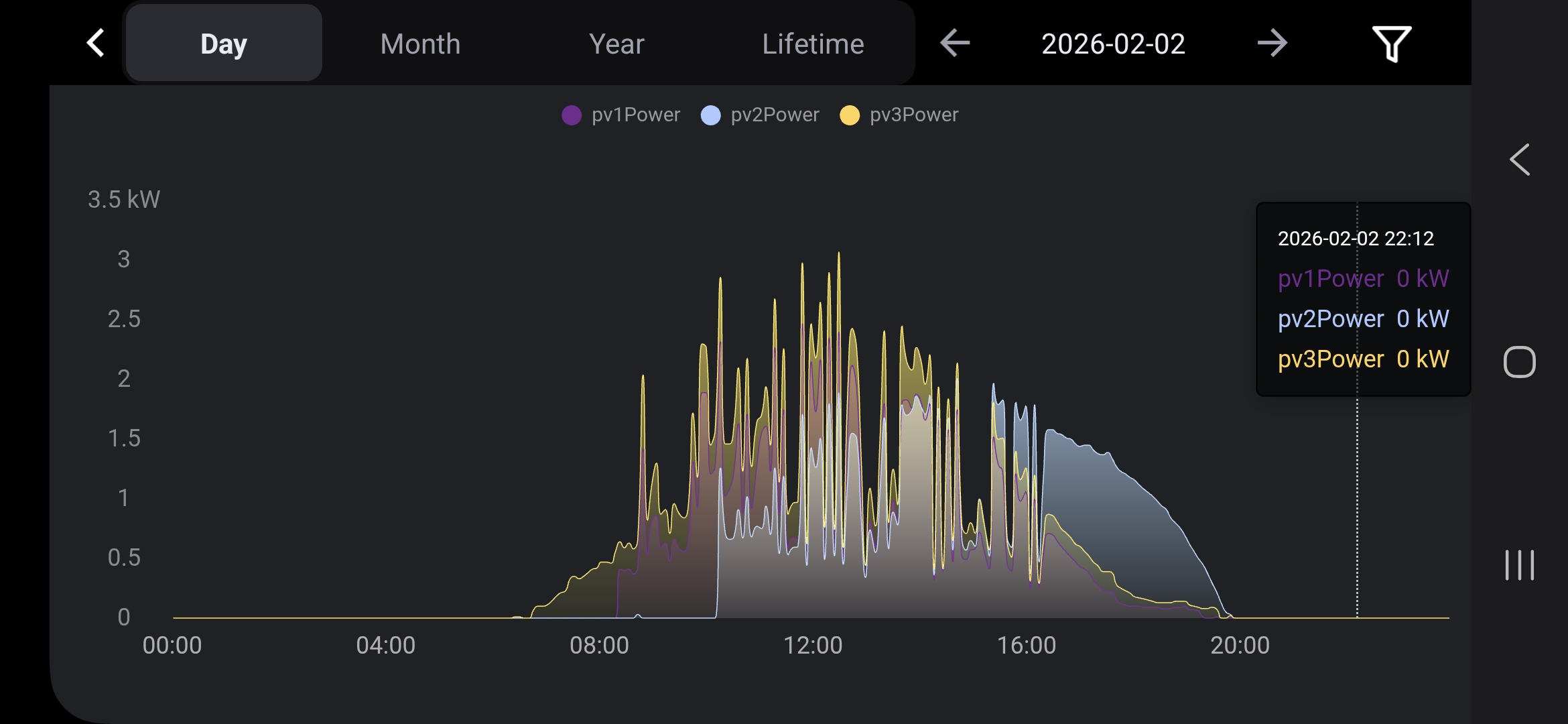Go to previous day with left arrow
This screenshot has height=724, width=1568.
pyautogui.click(x=955, y=44)
